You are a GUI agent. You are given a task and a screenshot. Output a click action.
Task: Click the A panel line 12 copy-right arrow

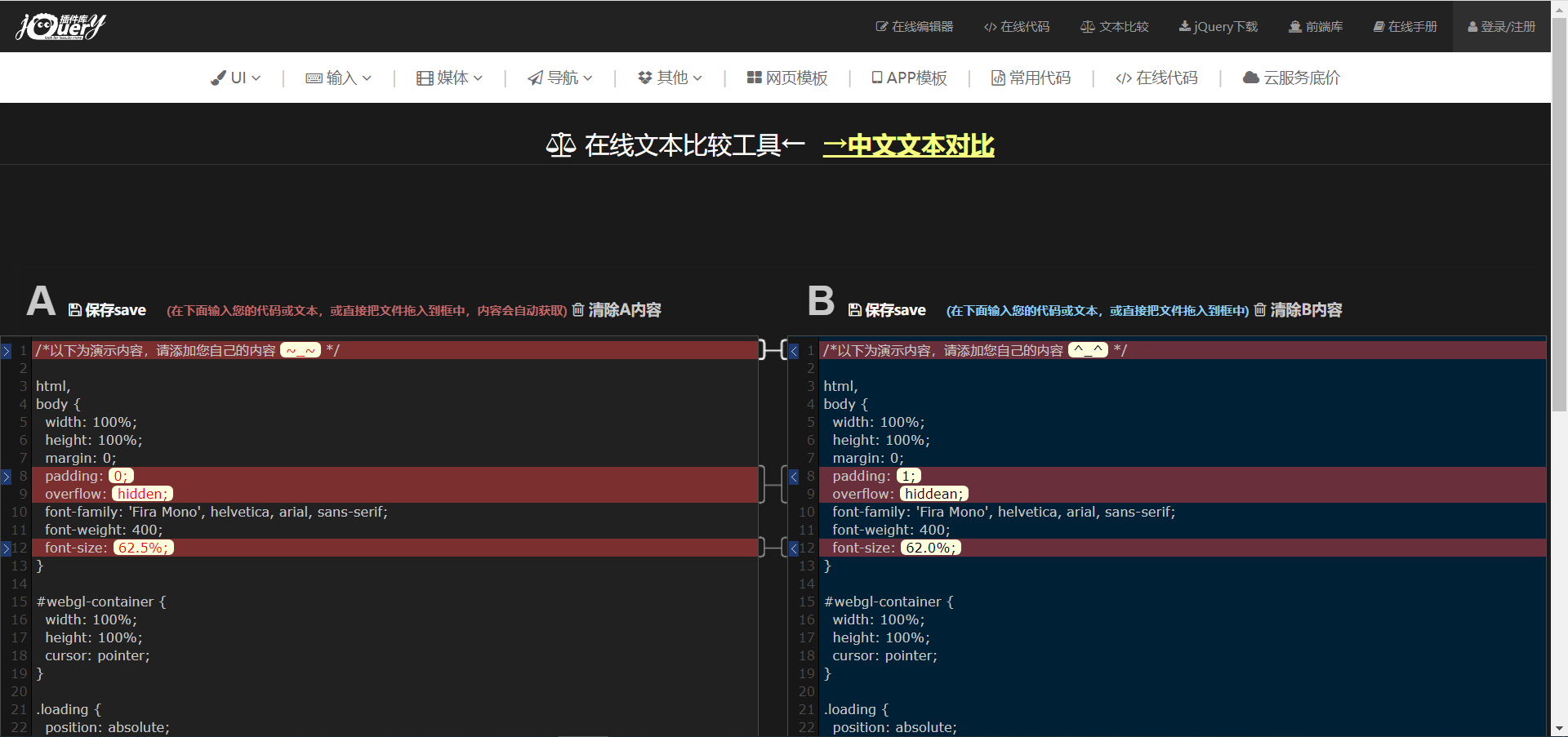7,548
